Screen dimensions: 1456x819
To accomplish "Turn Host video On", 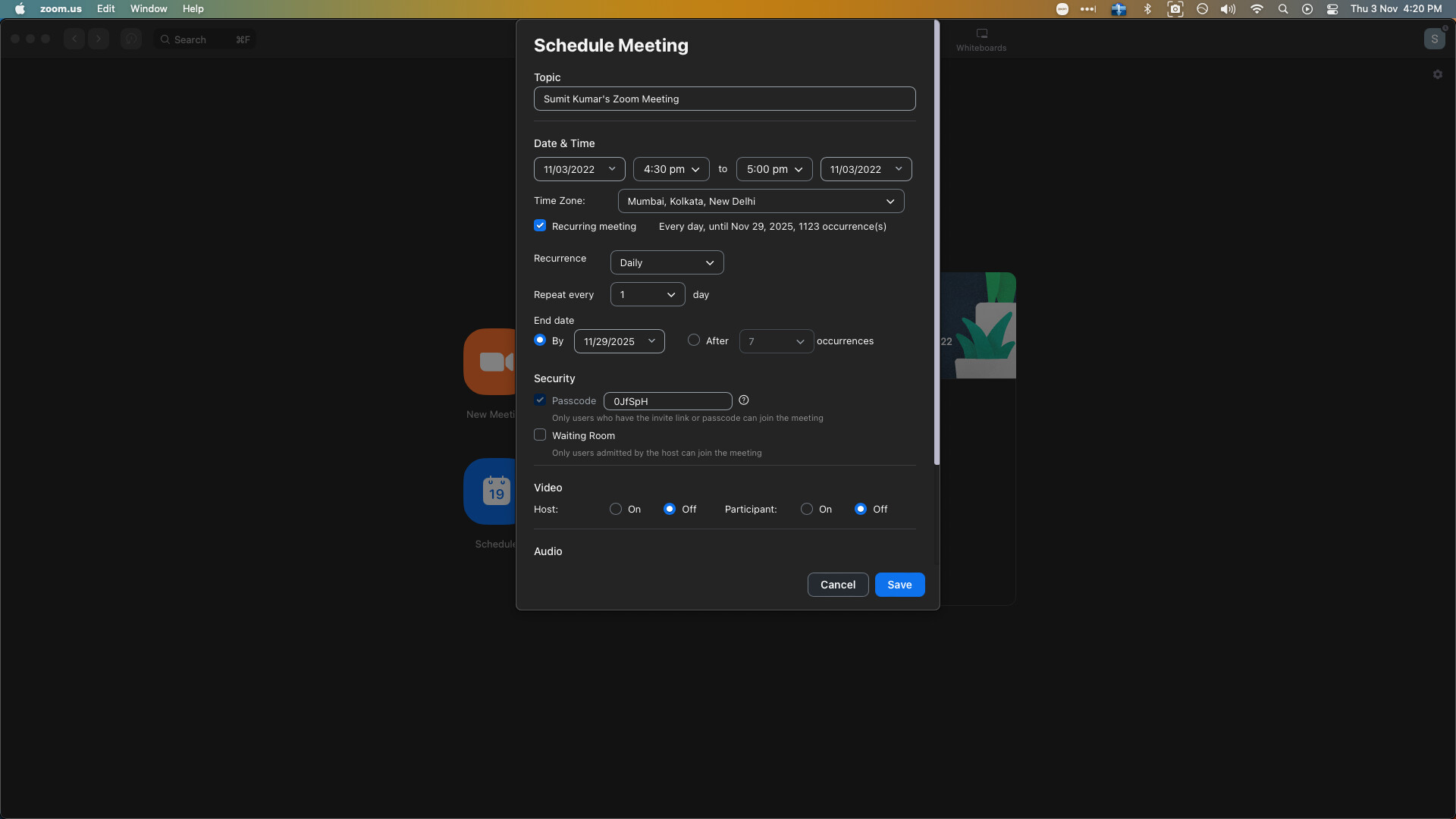I will click(616, 509).
